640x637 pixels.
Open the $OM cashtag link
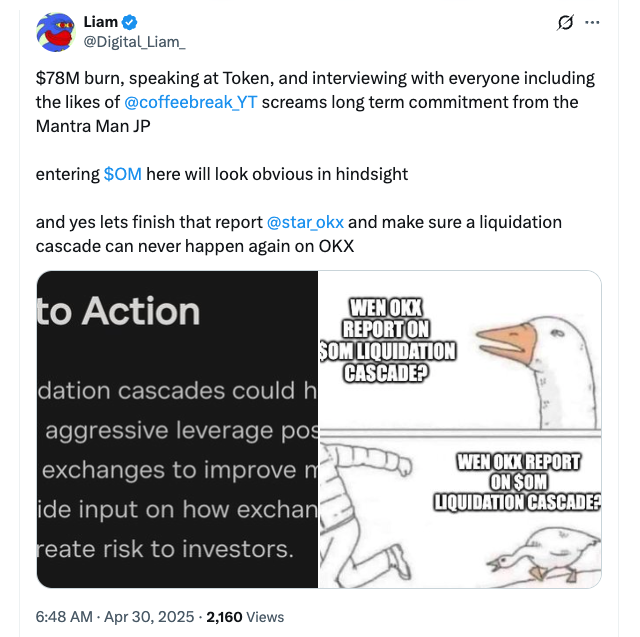122,174
